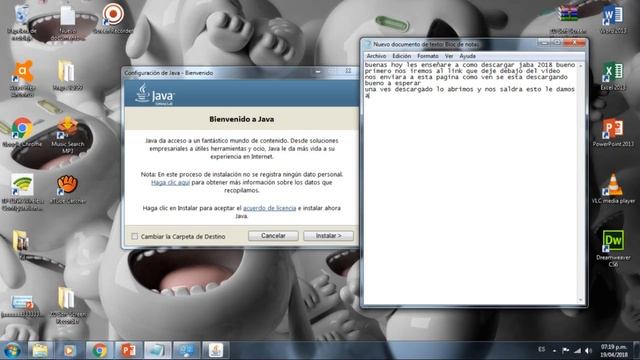Click Notepad's vertical scrollbar up arrow
The image size is (640, 360).
point(581,66)
